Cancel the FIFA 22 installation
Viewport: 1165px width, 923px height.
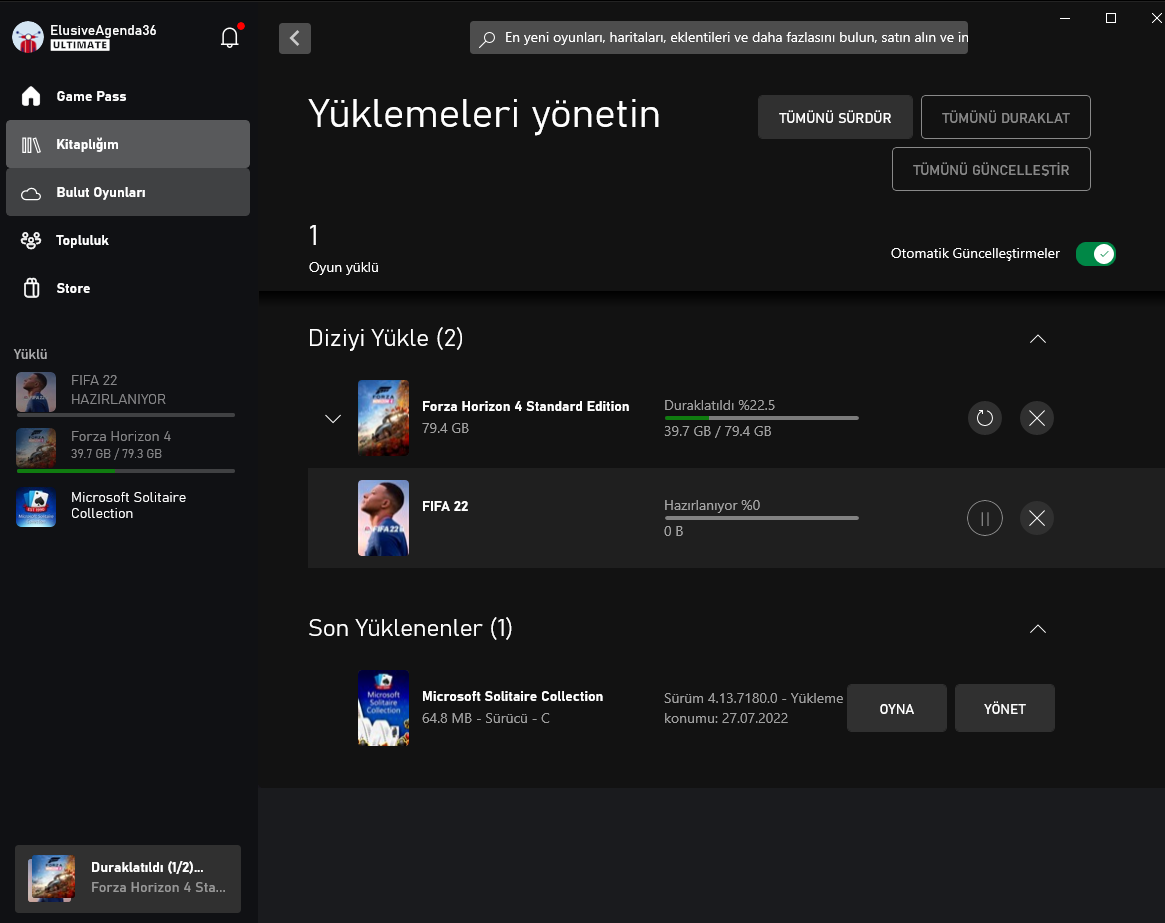pos(1036,518)
